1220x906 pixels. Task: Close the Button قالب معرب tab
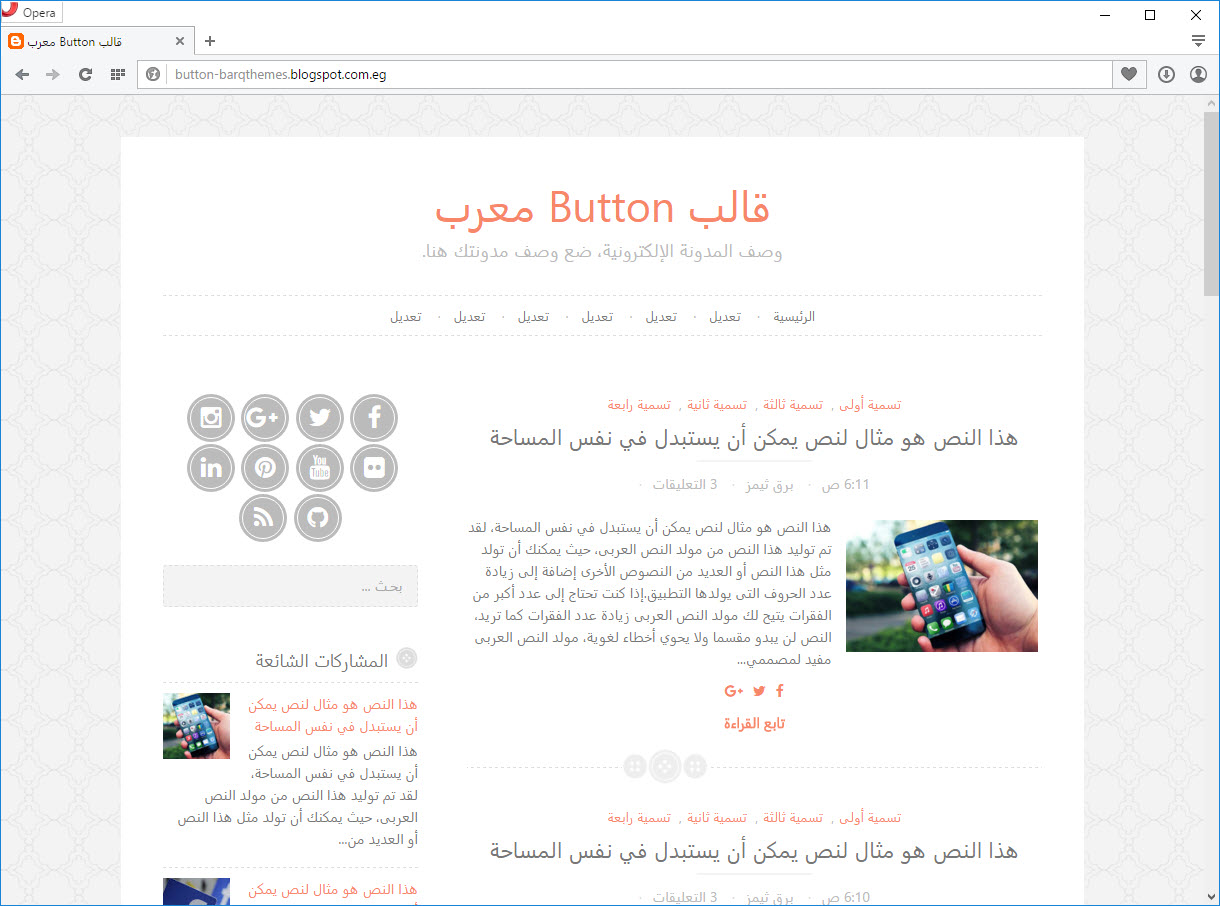pos(180,41)
